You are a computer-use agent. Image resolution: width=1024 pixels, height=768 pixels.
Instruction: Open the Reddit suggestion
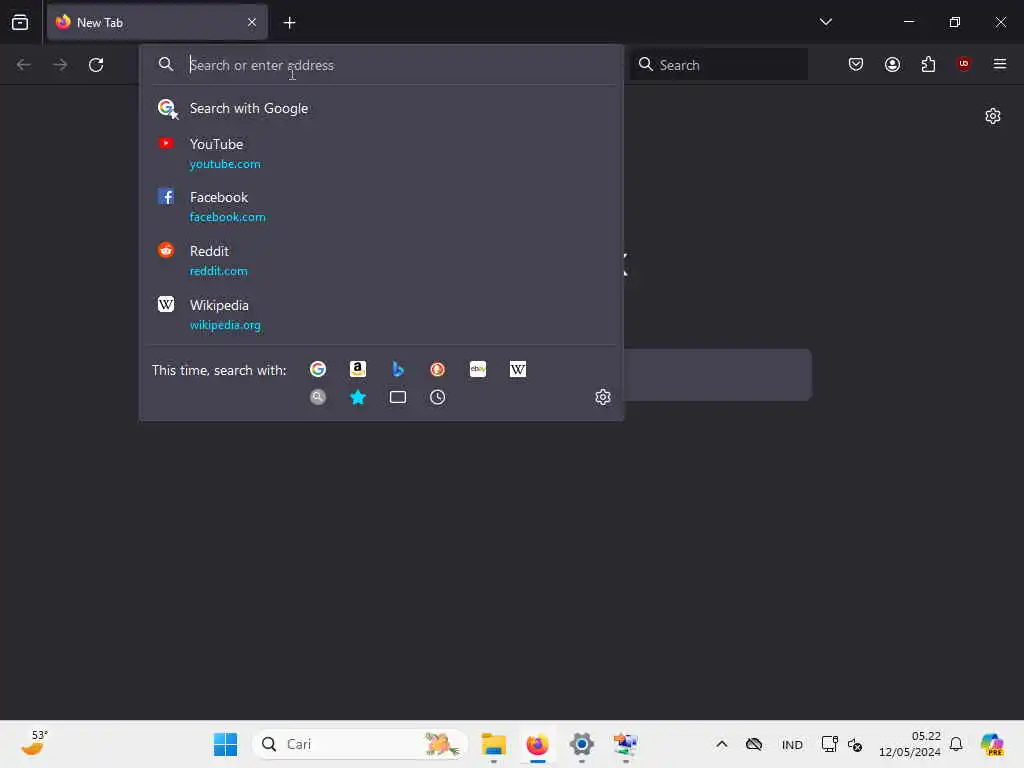coord(382,261)
